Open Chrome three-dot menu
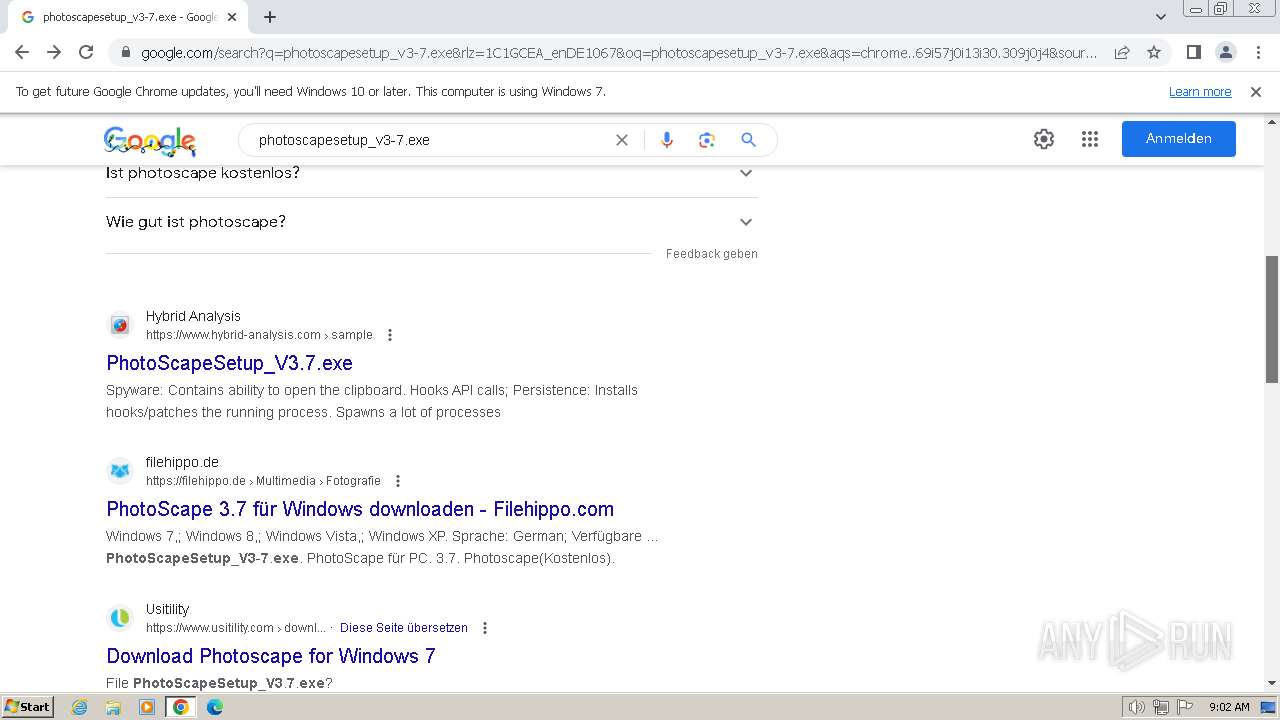Viewport: 1280px width, 720px height. pyautogui.click(x=1258, y=52)
